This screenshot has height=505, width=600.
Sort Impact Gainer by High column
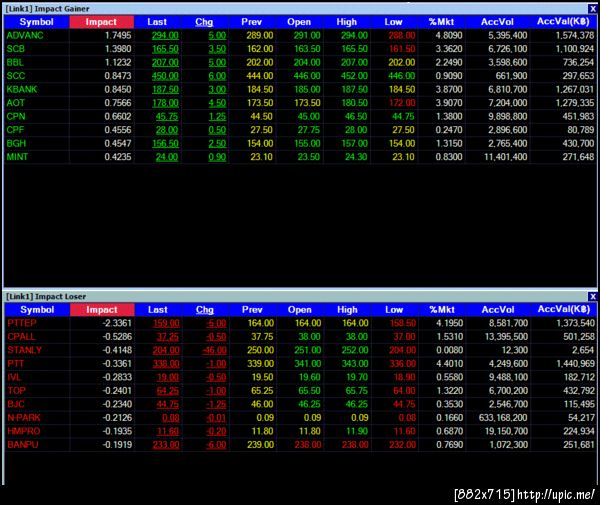(x=347, y=22)
